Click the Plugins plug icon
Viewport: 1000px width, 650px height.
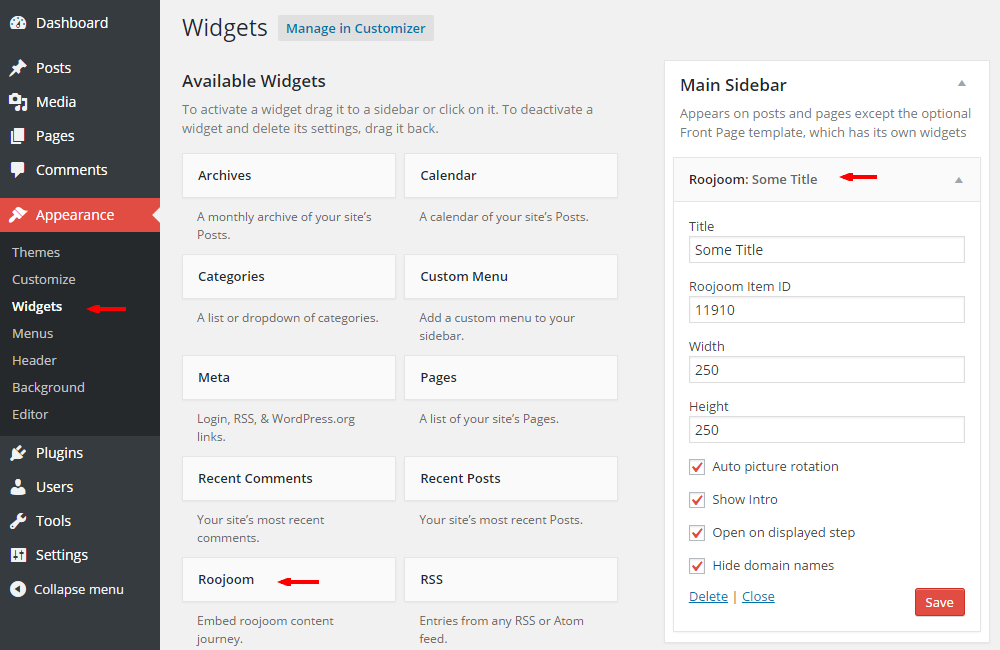[18, 453]
